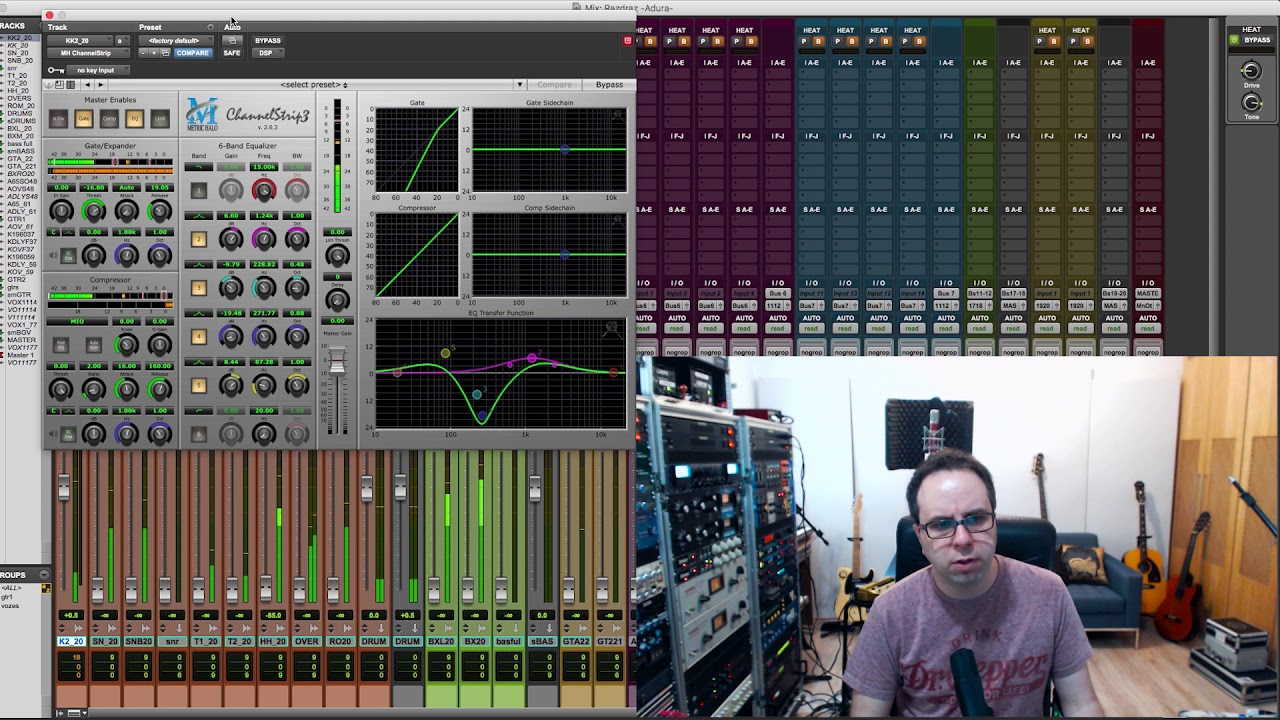Viewport: 1280px width, 720px height.
Task: Click the COMPARE button
Action: 193,53
